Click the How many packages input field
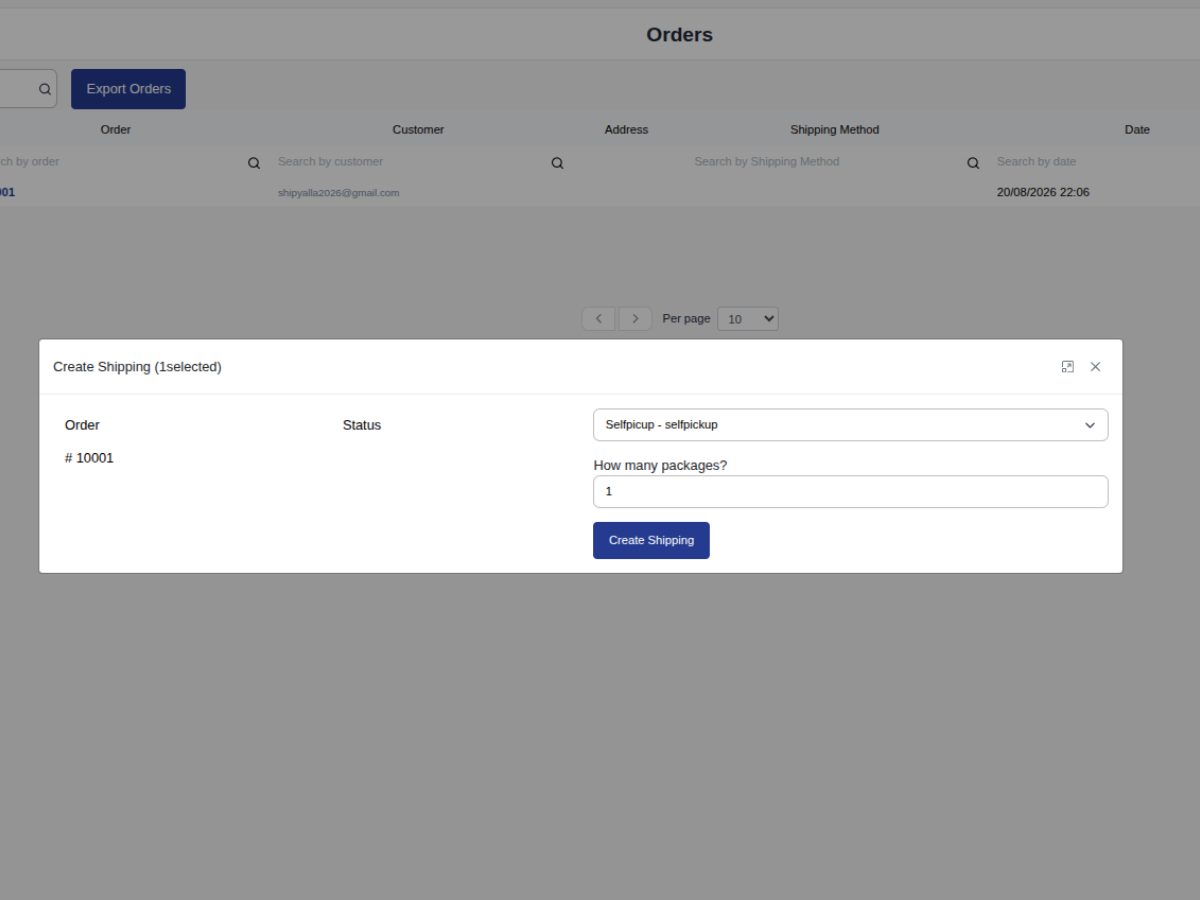1200x900 pixels. click(850, 492)
